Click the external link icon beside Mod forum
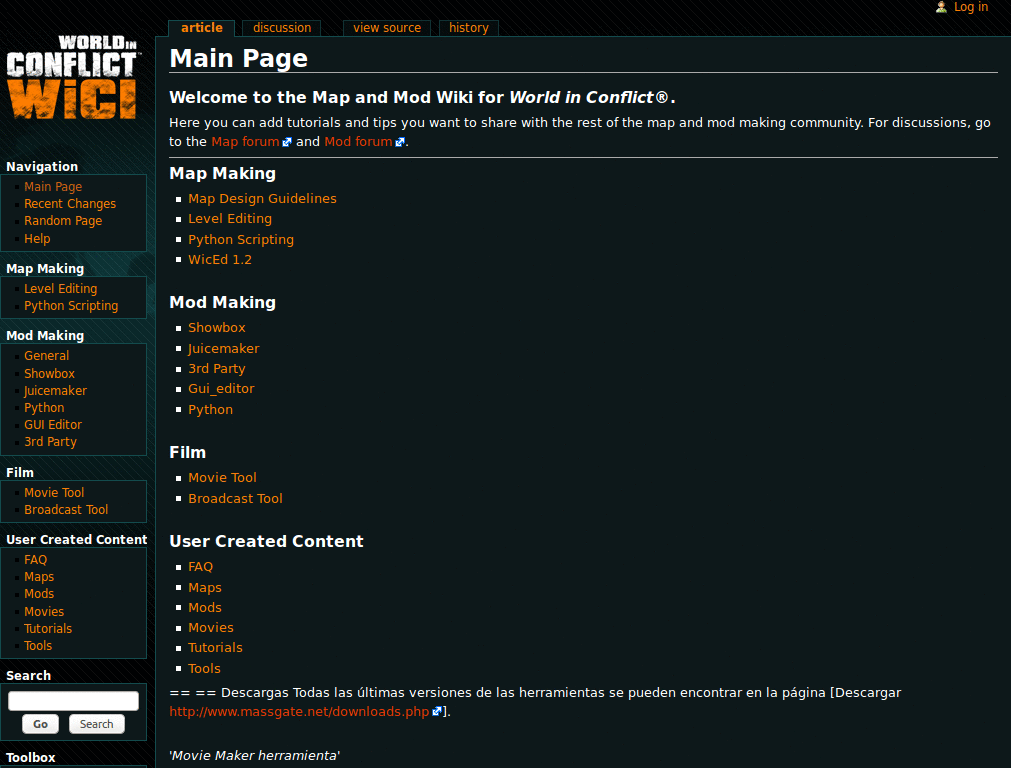 [x=400, y=140]
